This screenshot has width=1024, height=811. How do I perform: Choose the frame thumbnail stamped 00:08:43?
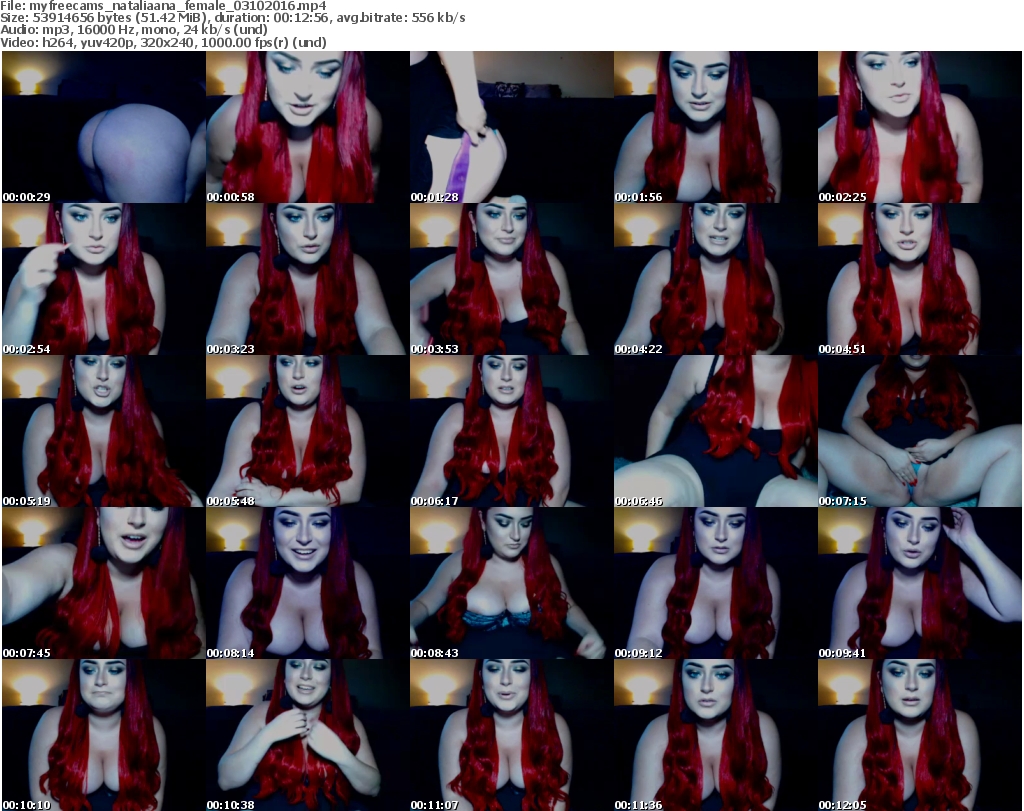[511, 583]
